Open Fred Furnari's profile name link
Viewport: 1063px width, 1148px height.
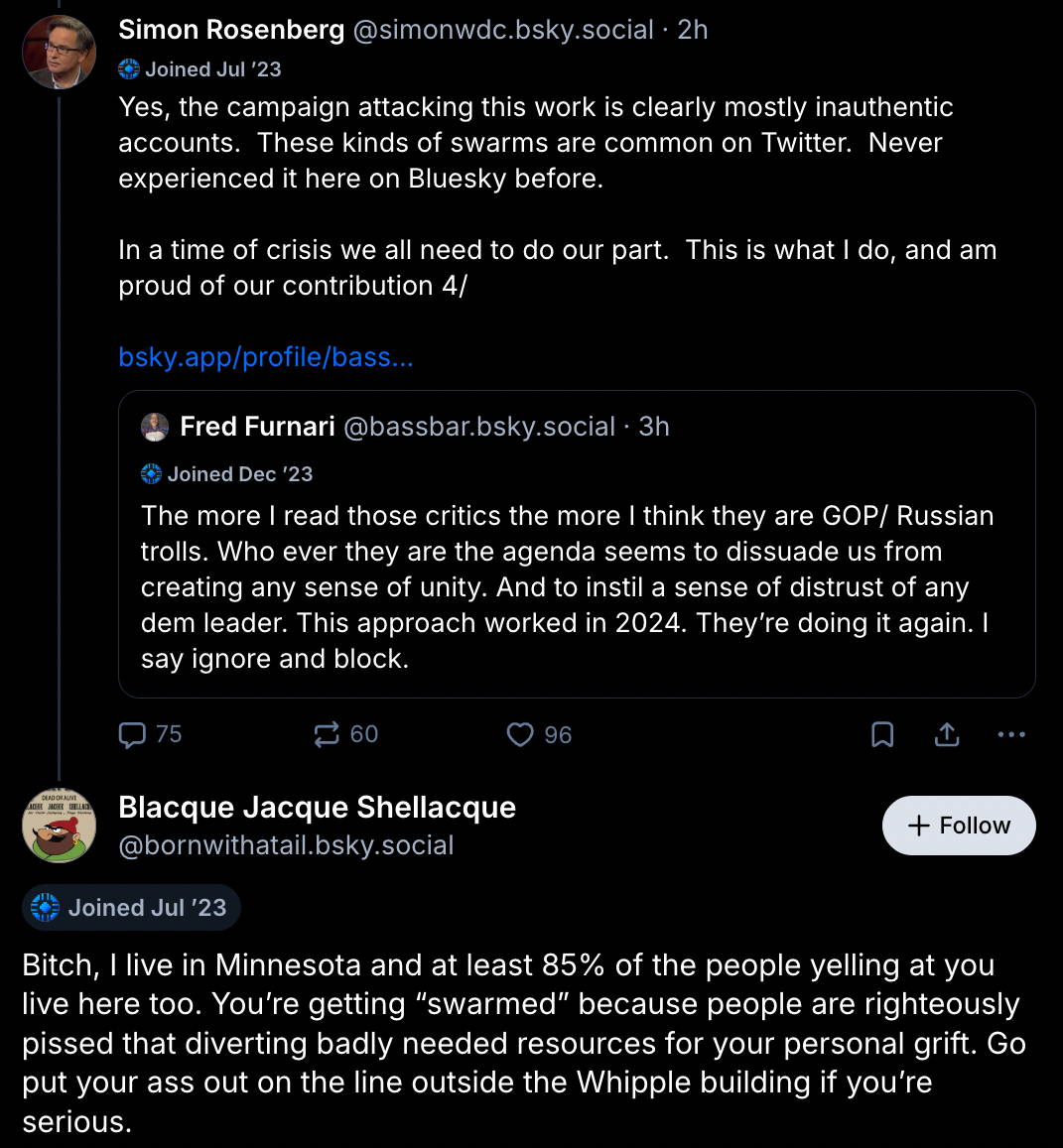click(257, 427)
